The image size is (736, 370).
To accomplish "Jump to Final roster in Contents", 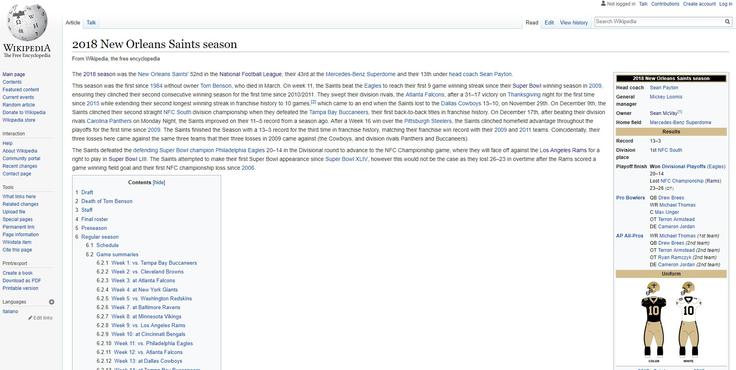I will click(94, 219).
